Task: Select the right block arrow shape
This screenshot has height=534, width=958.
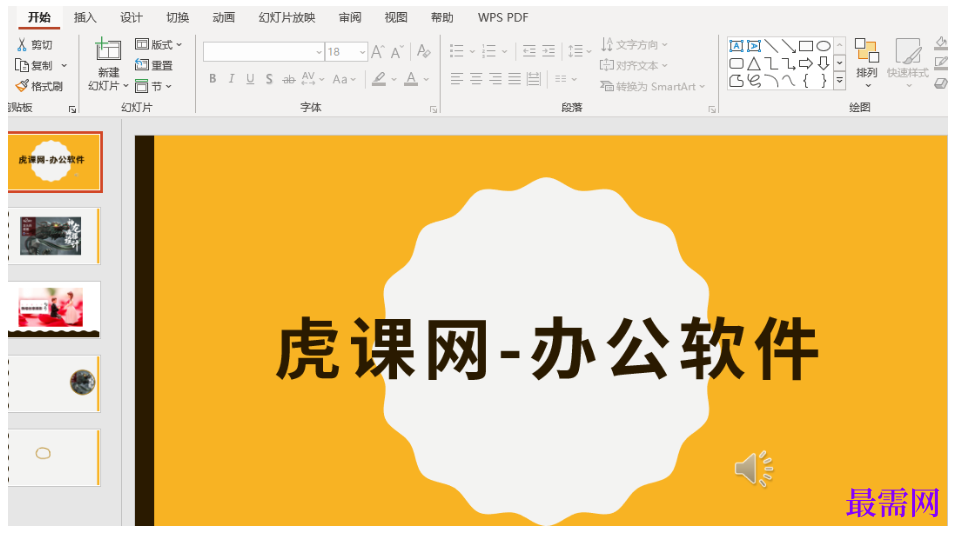Action: pos(806,63)
